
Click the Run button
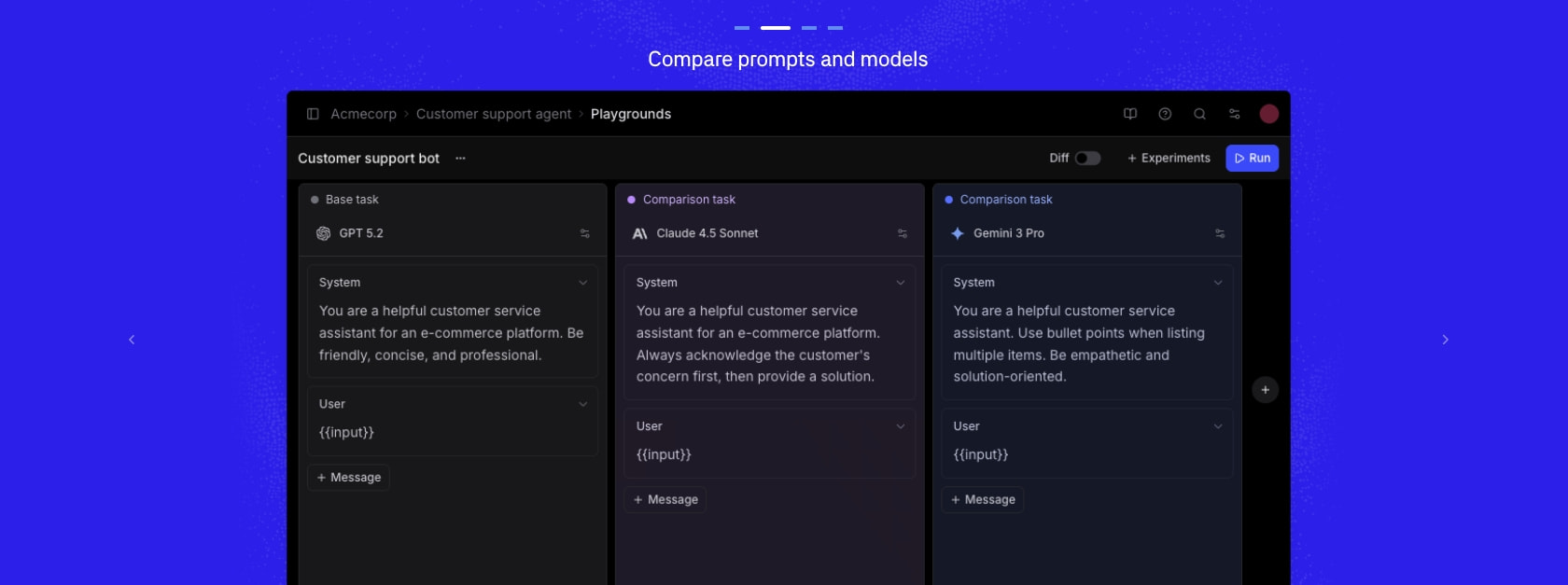(1253, 159)
